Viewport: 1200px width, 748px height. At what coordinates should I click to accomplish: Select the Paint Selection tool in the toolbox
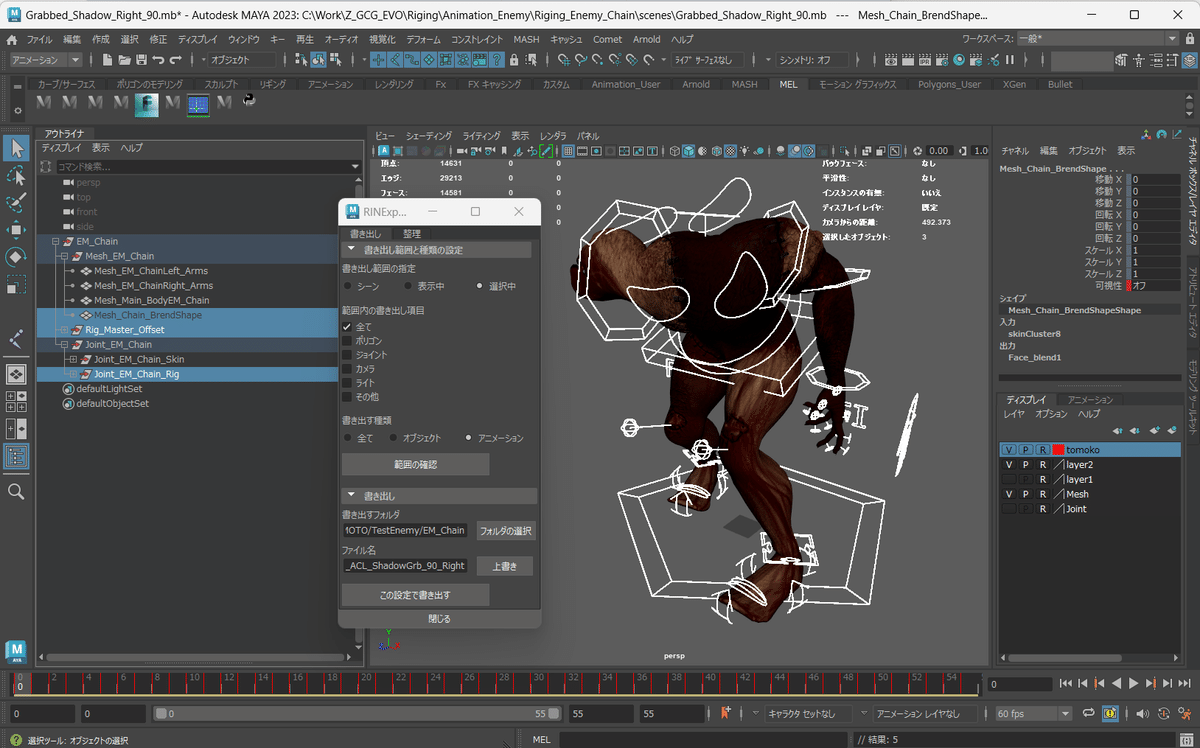14,198
